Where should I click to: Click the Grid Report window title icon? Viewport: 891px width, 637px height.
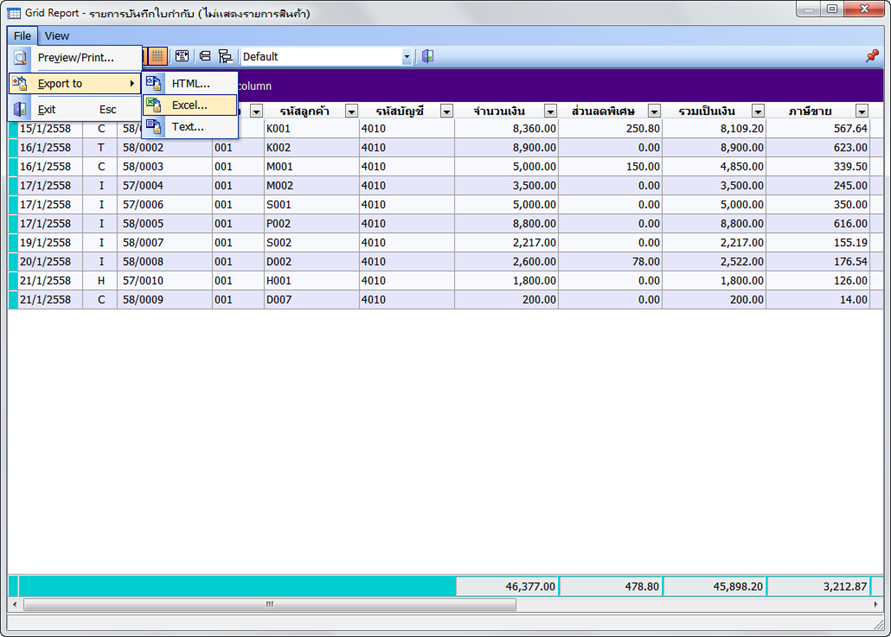[15, 13]
